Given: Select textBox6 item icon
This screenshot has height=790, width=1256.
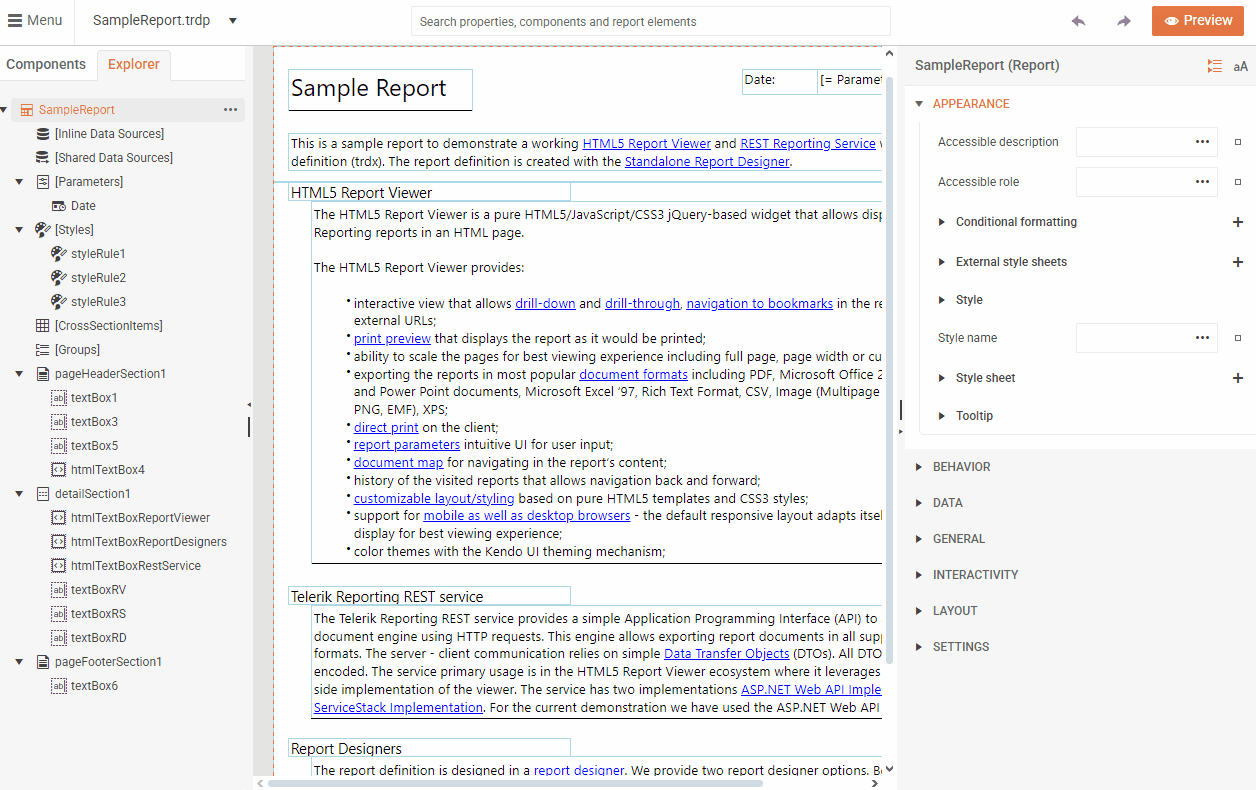Looking at the screenshot, I should click(x=59, y=686).
